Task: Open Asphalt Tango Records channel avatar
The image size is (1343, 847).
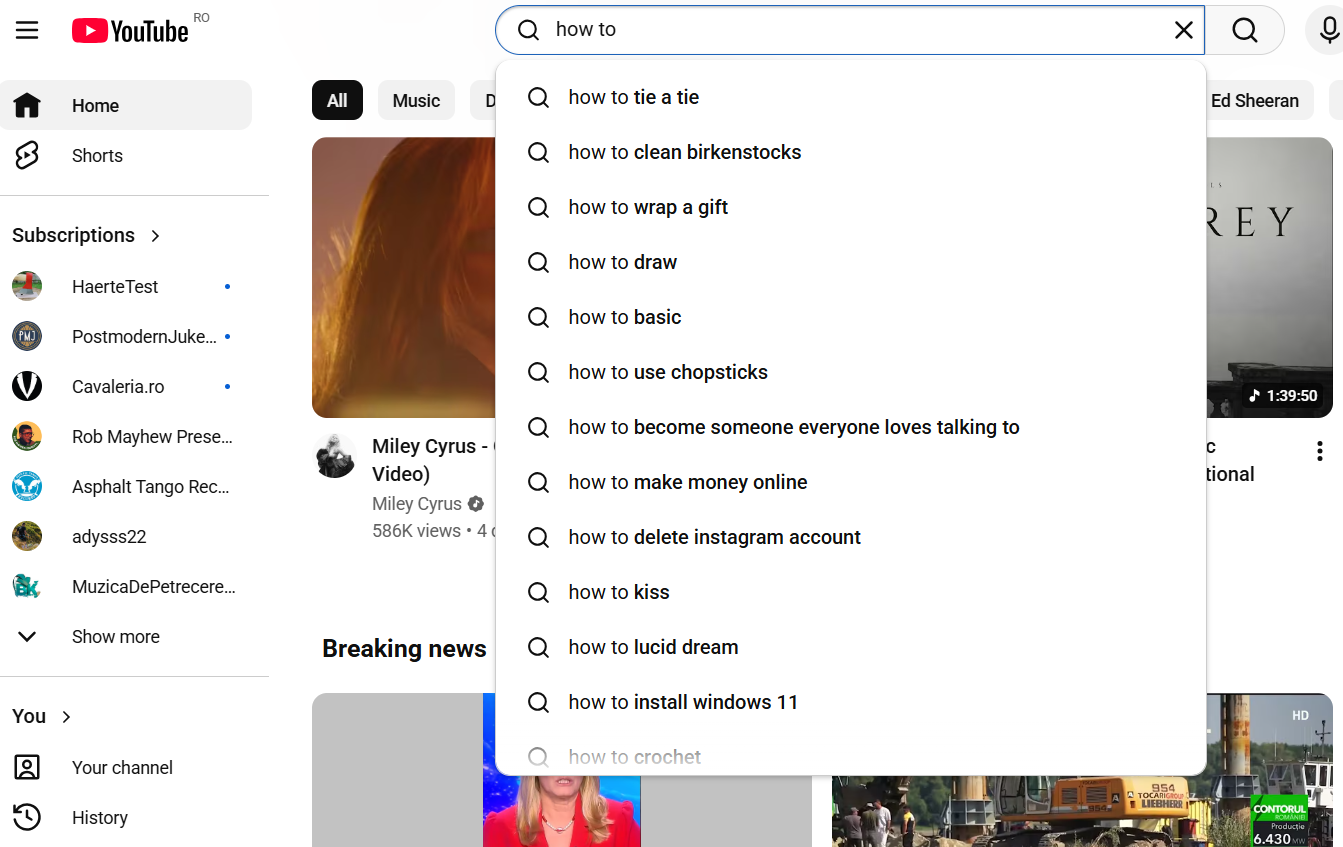Action: tap(27, 486)
